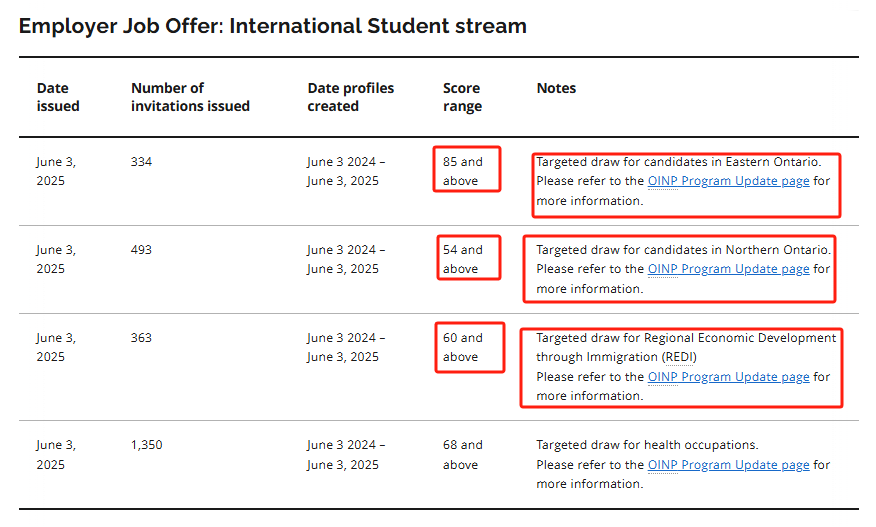Click the 'Employer Job Offer: International Student stream' heading

tap(273, 26)
